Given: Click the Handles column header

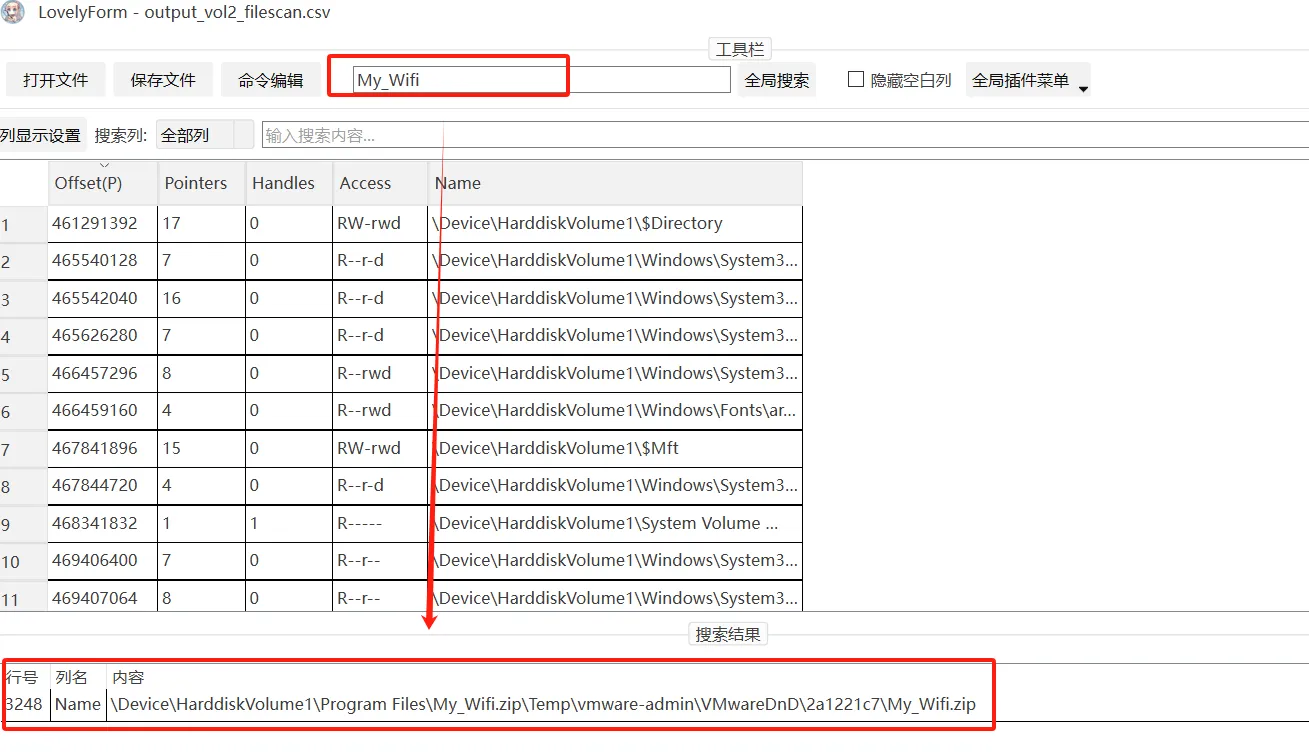Looking at the screenshot, I should click(289, 183).
